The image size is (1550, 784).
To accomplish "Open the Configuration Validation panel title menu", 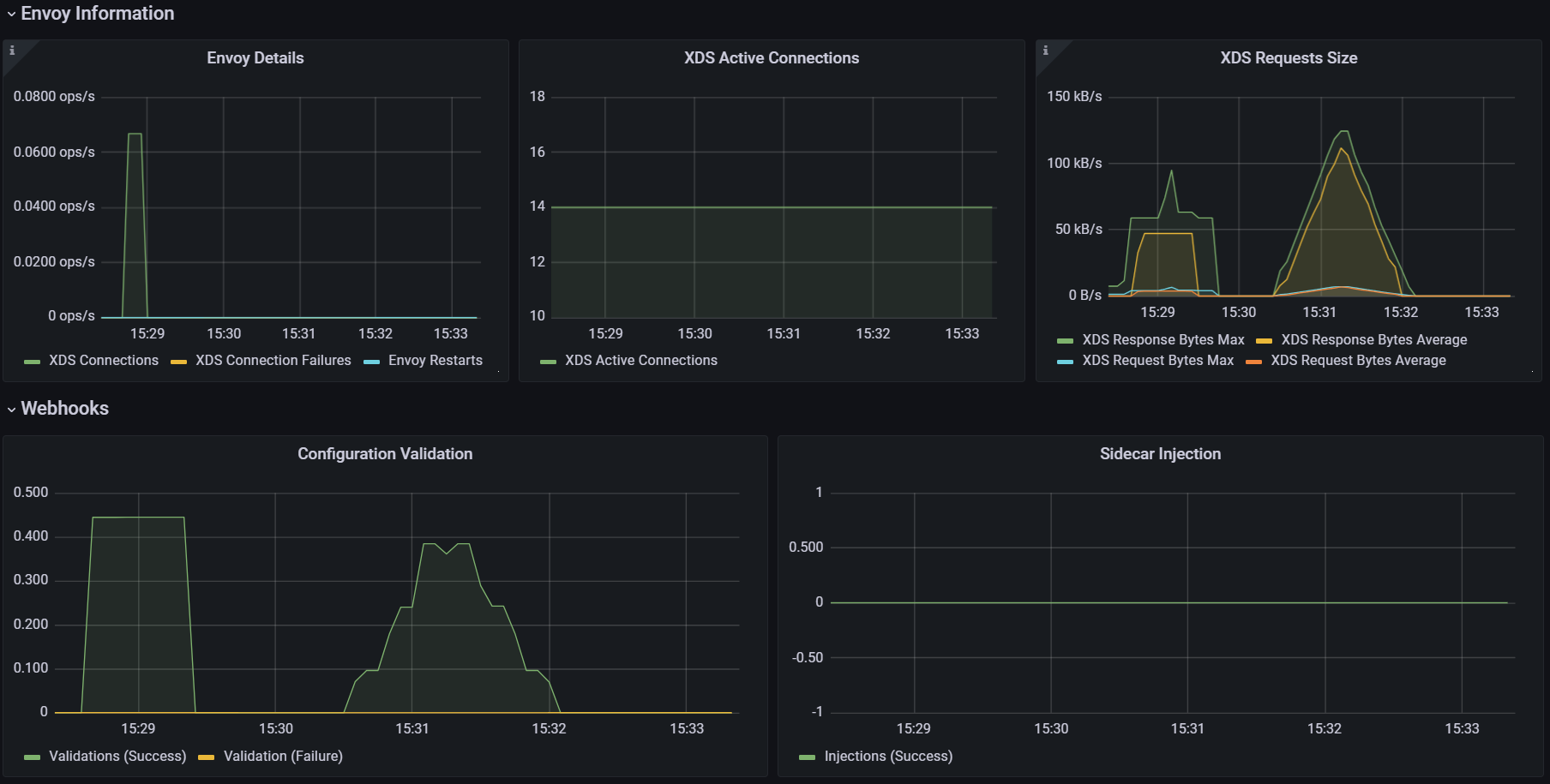I will click(x=385, y=454).
